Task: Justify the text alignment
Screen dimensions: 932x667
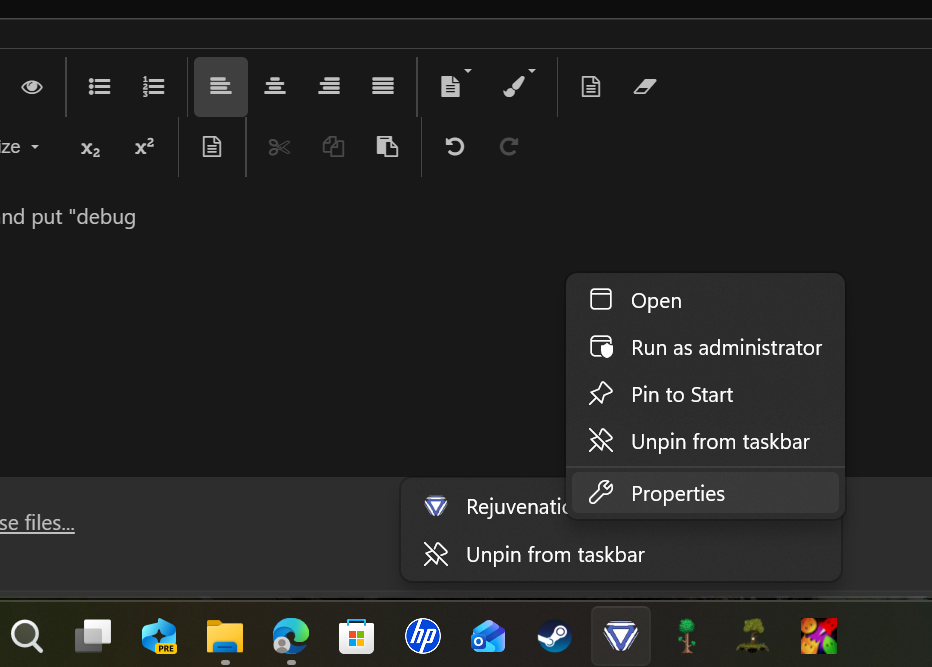Action: [x=383, y=87]
